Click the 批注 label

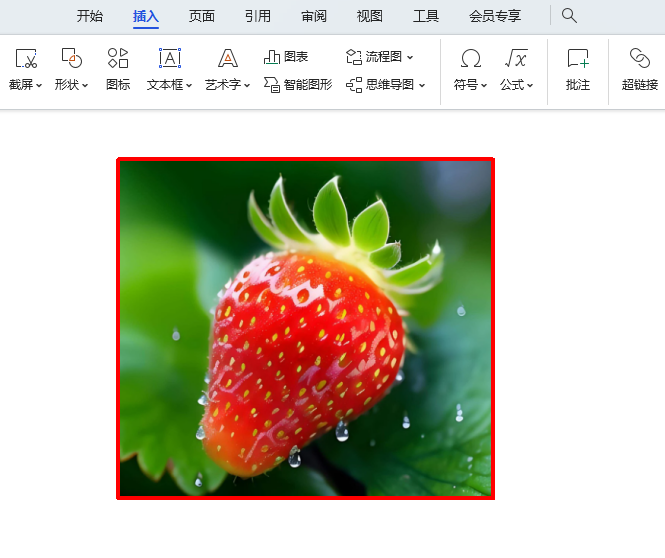tap(578, 85)
